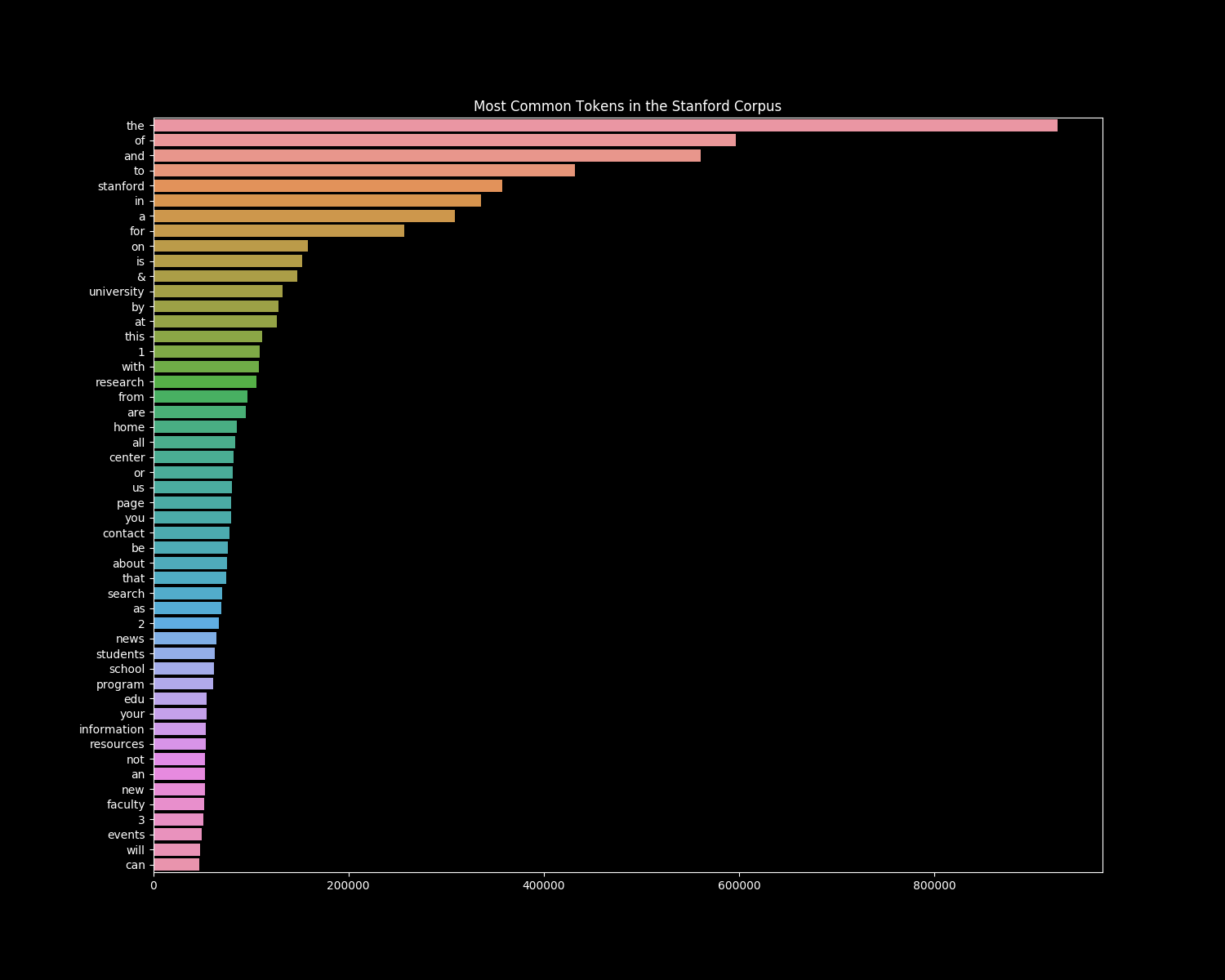Click the x-axis tick label '600000'
Screen dimensions: 1225x980
point(739,886)
